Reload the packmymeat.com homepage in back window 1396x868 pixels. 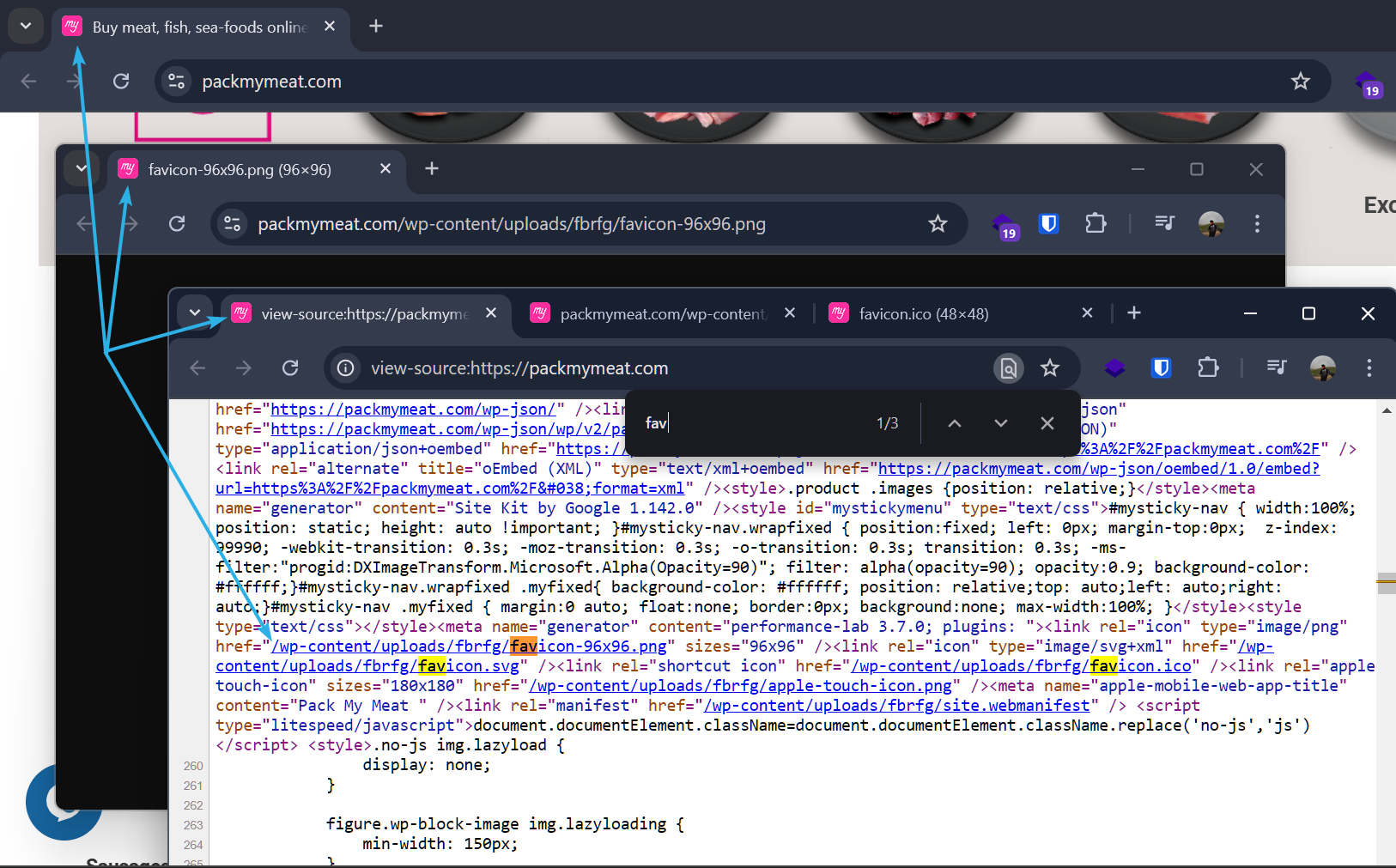(x=121, y=81)
